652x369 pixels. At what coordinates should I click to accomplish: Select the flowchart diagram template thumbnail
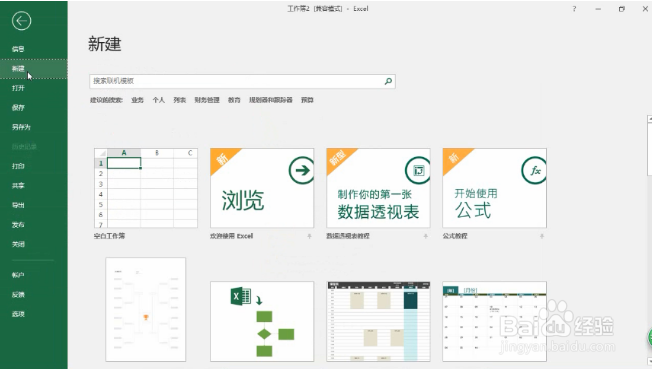click(x=262, y=322)
